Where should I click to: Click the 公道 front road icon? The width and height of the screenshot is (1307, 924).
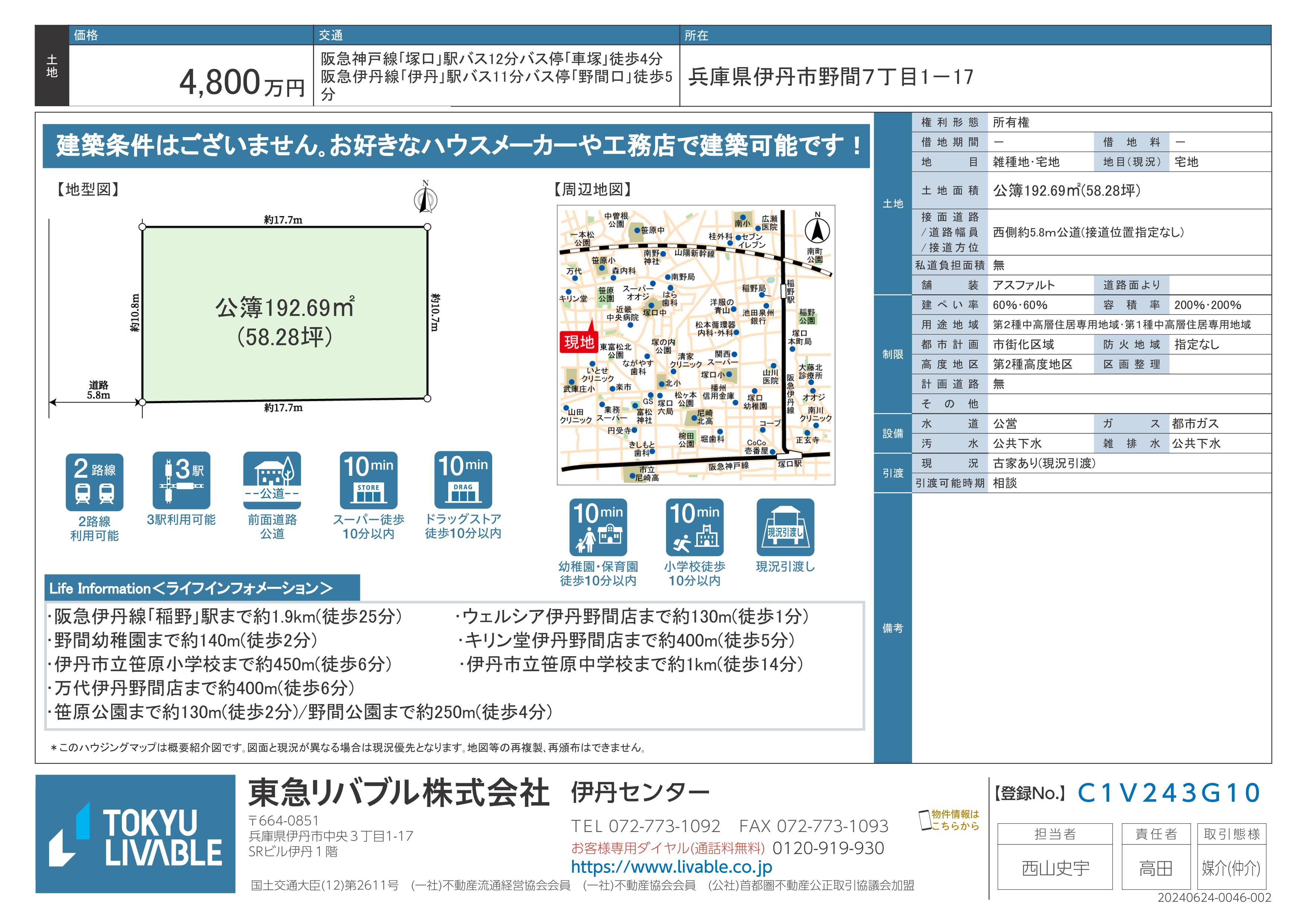pyautogui.click(x=272, y=481)
